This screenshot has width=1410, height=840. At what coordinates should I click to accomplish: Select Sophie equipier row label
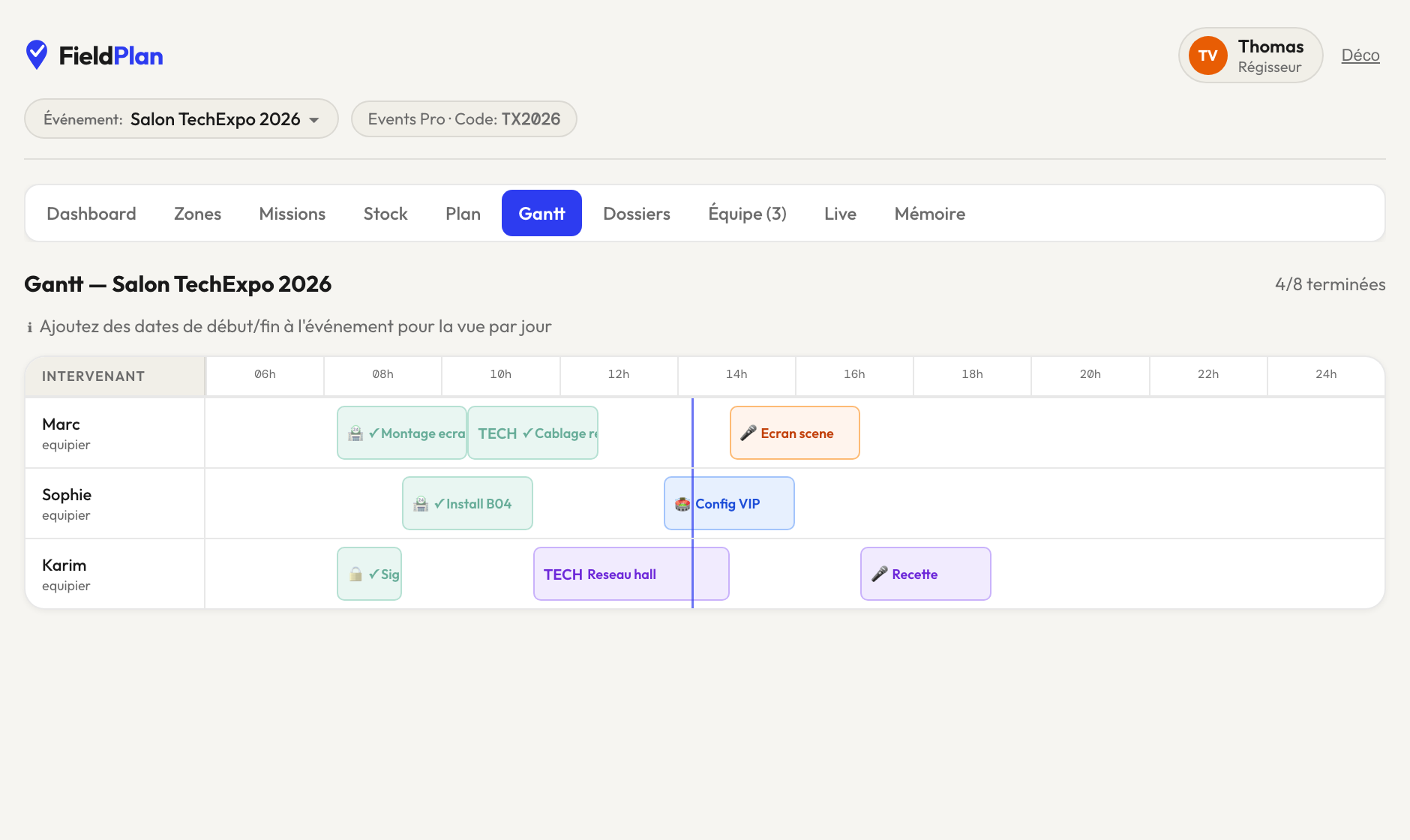point(115,503)
